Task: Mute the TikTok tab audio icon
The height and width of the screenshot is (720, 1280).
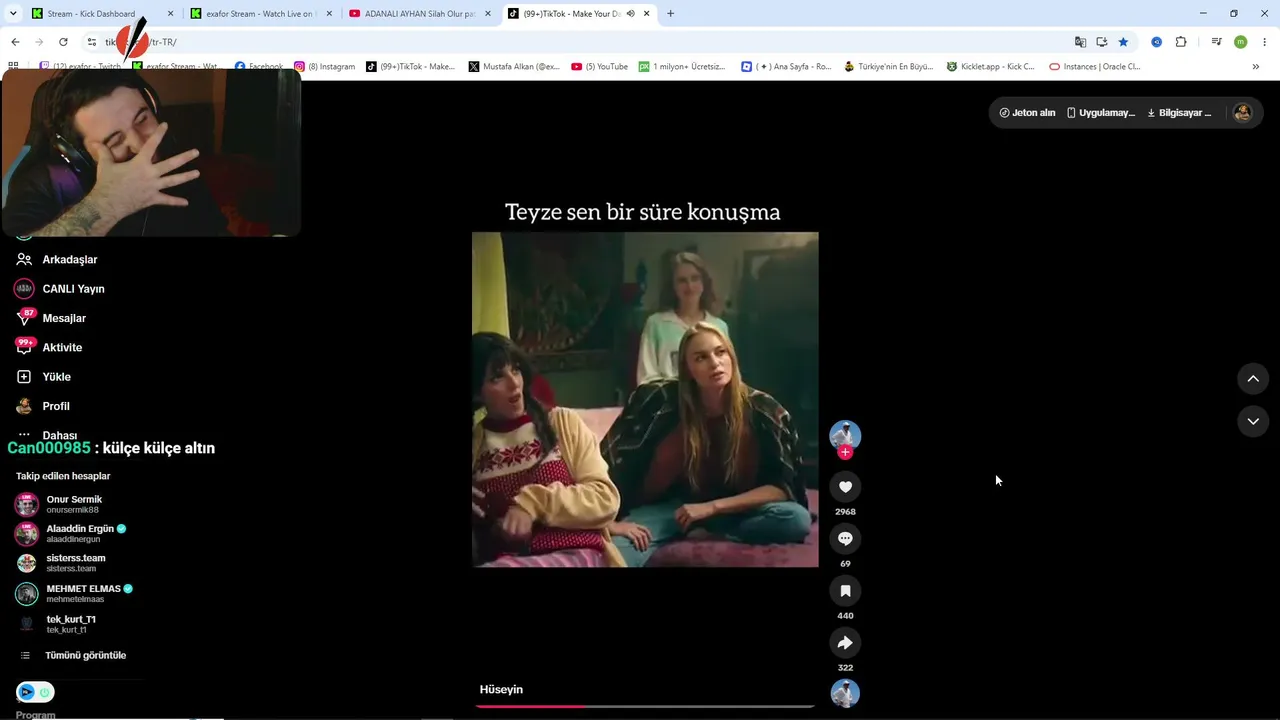Action: pos(631,14)
